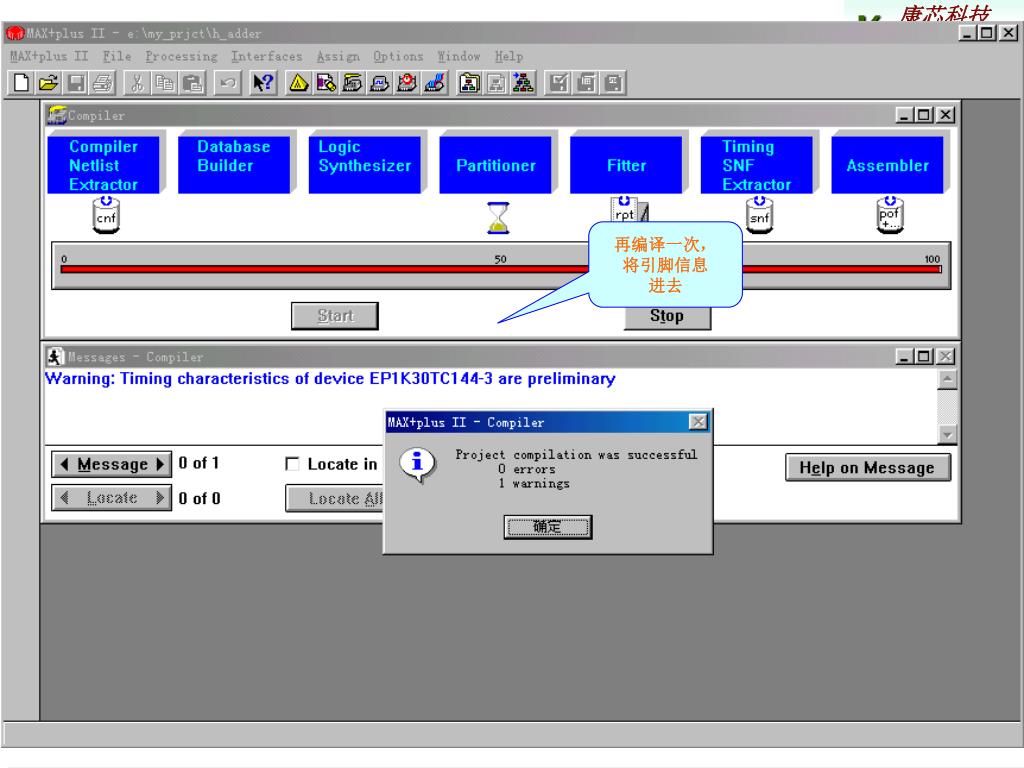Open the Processing menu

pyautogui.click(x=182, y=56)
